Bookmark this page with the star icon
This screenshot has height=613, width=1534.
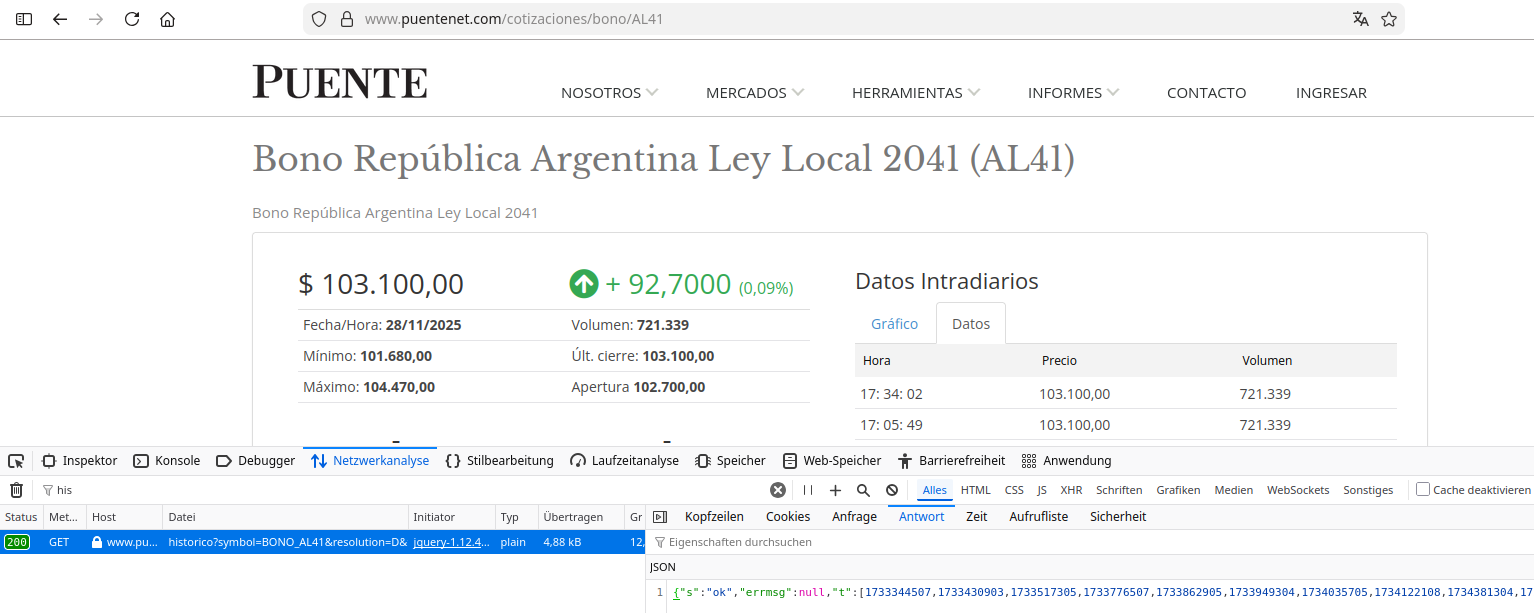[x=1389, y=19]
